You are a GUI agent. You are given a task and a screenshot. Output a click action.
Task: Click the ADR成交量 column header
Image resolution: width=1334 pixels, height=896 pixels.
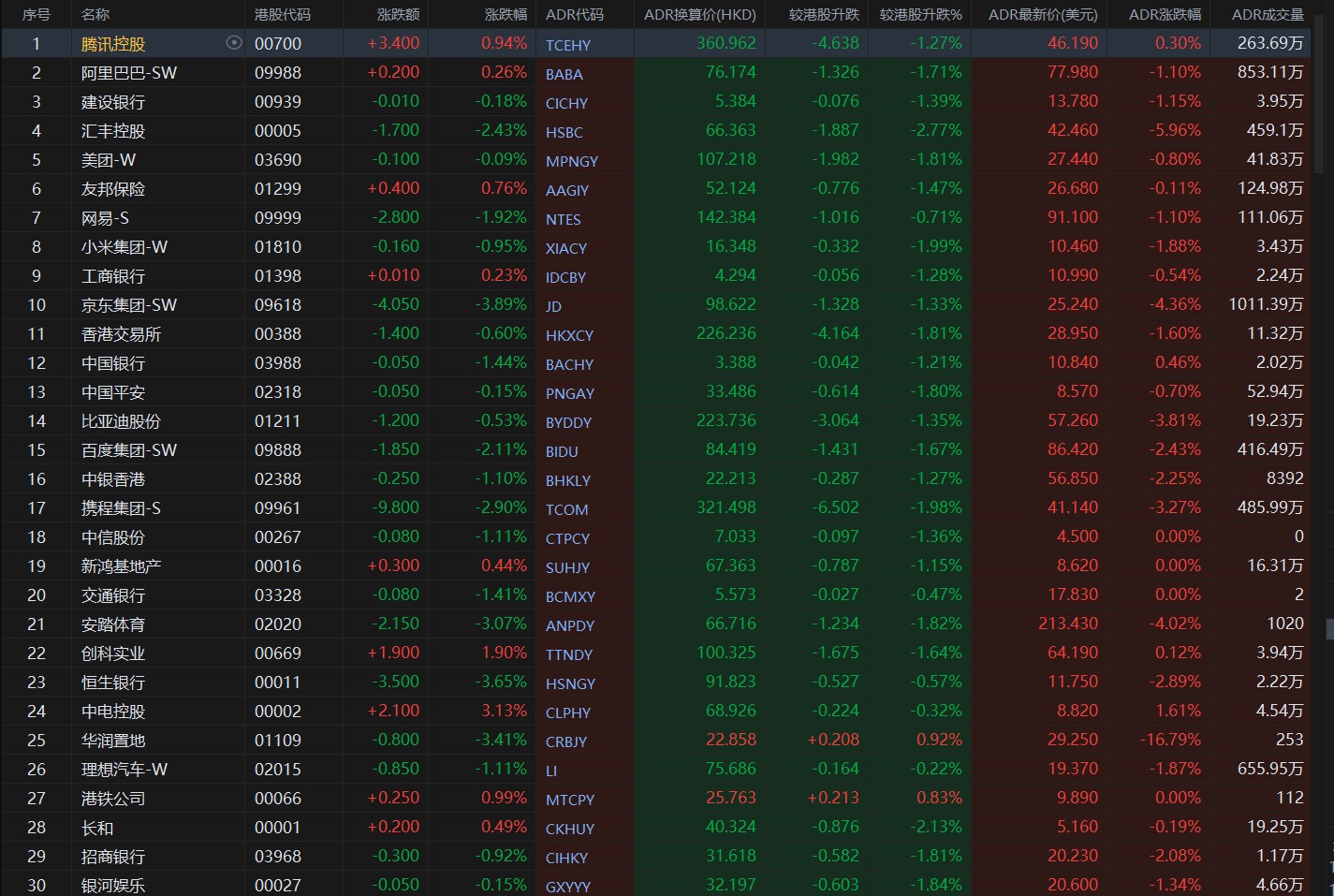(x=1268, y=14)
